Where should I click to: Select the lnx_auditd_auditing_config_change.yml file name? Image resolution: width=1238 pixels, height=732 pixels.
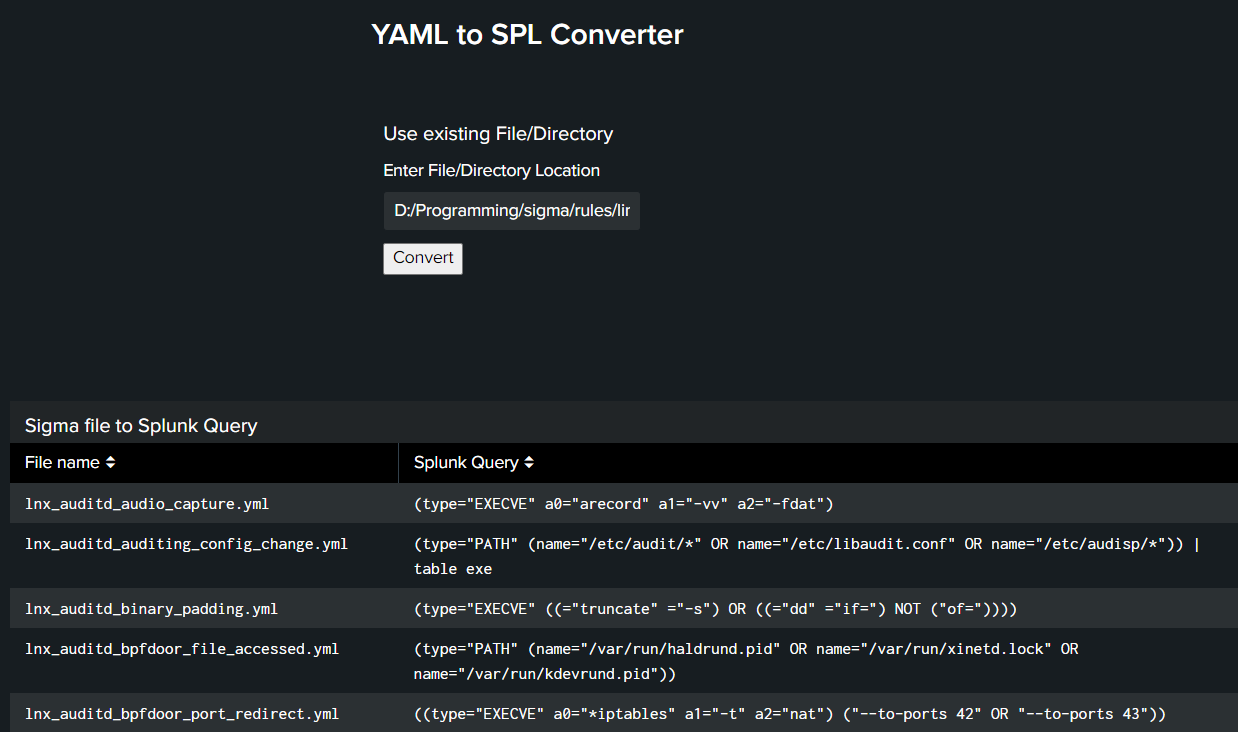pos(186,543)
